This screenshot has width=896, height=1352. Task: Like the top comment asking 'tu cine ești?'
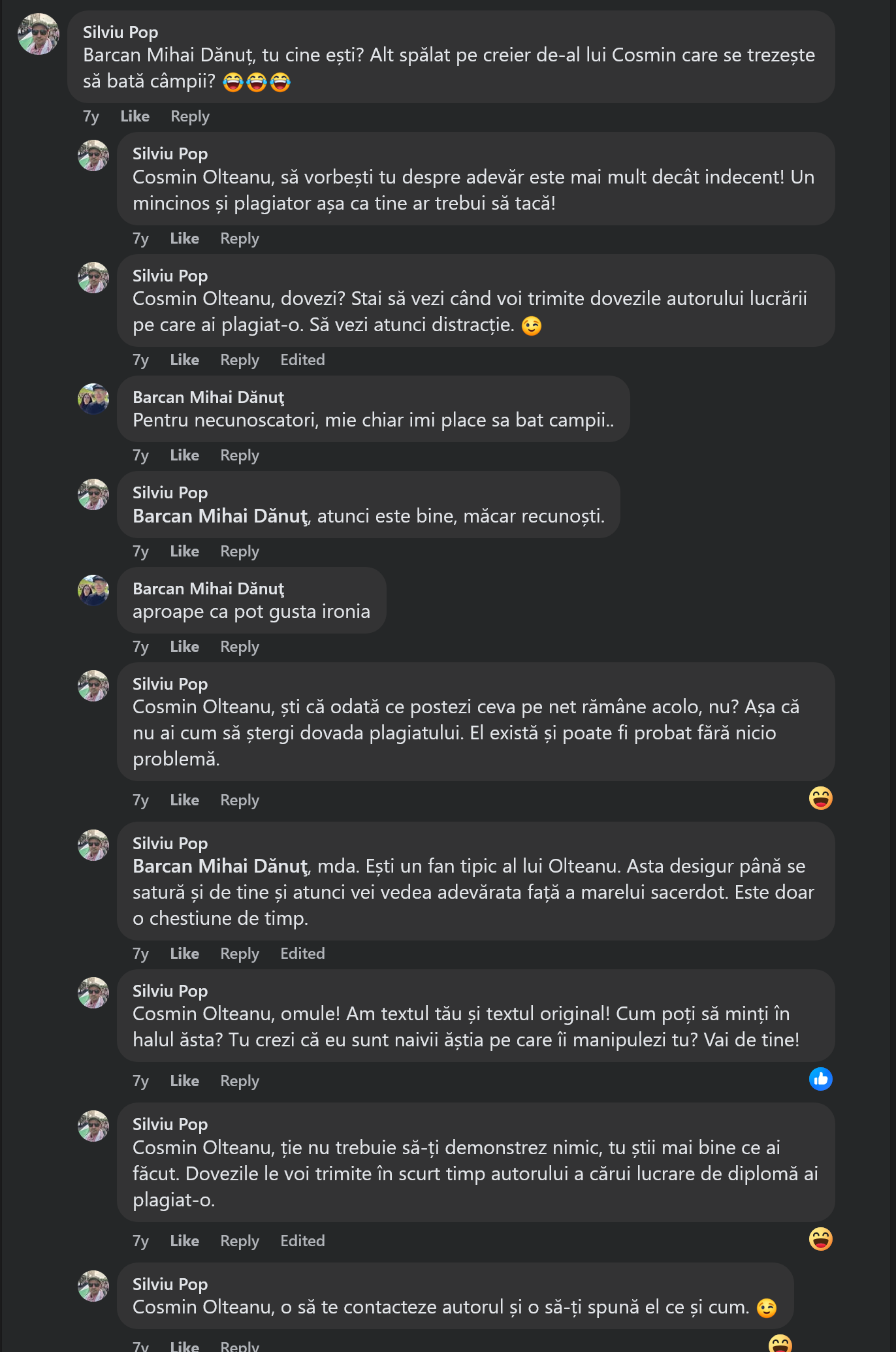click(x=135, y=116)
